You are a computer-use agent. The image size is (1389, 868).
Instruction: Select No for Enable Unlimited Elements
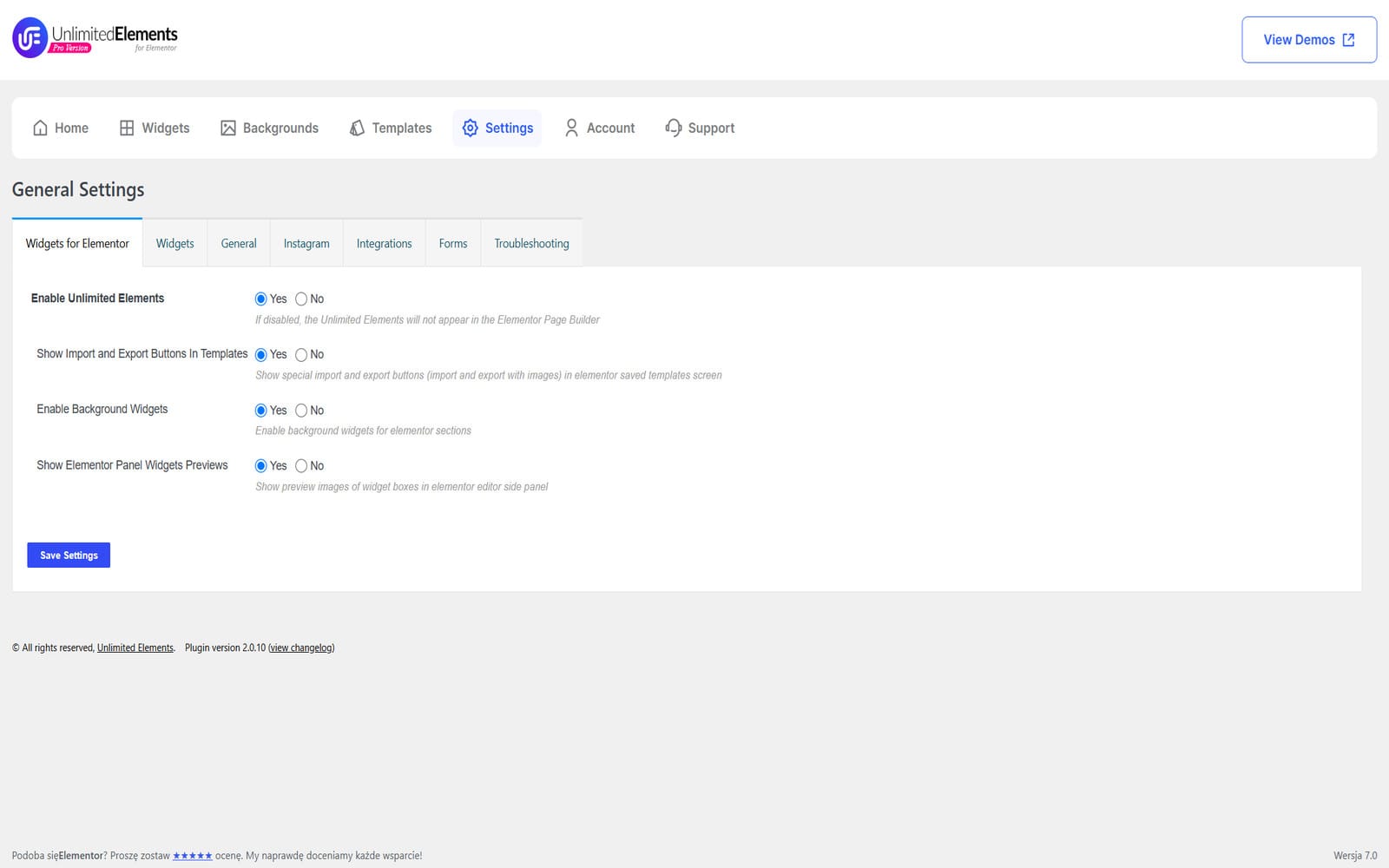(301, 299)
